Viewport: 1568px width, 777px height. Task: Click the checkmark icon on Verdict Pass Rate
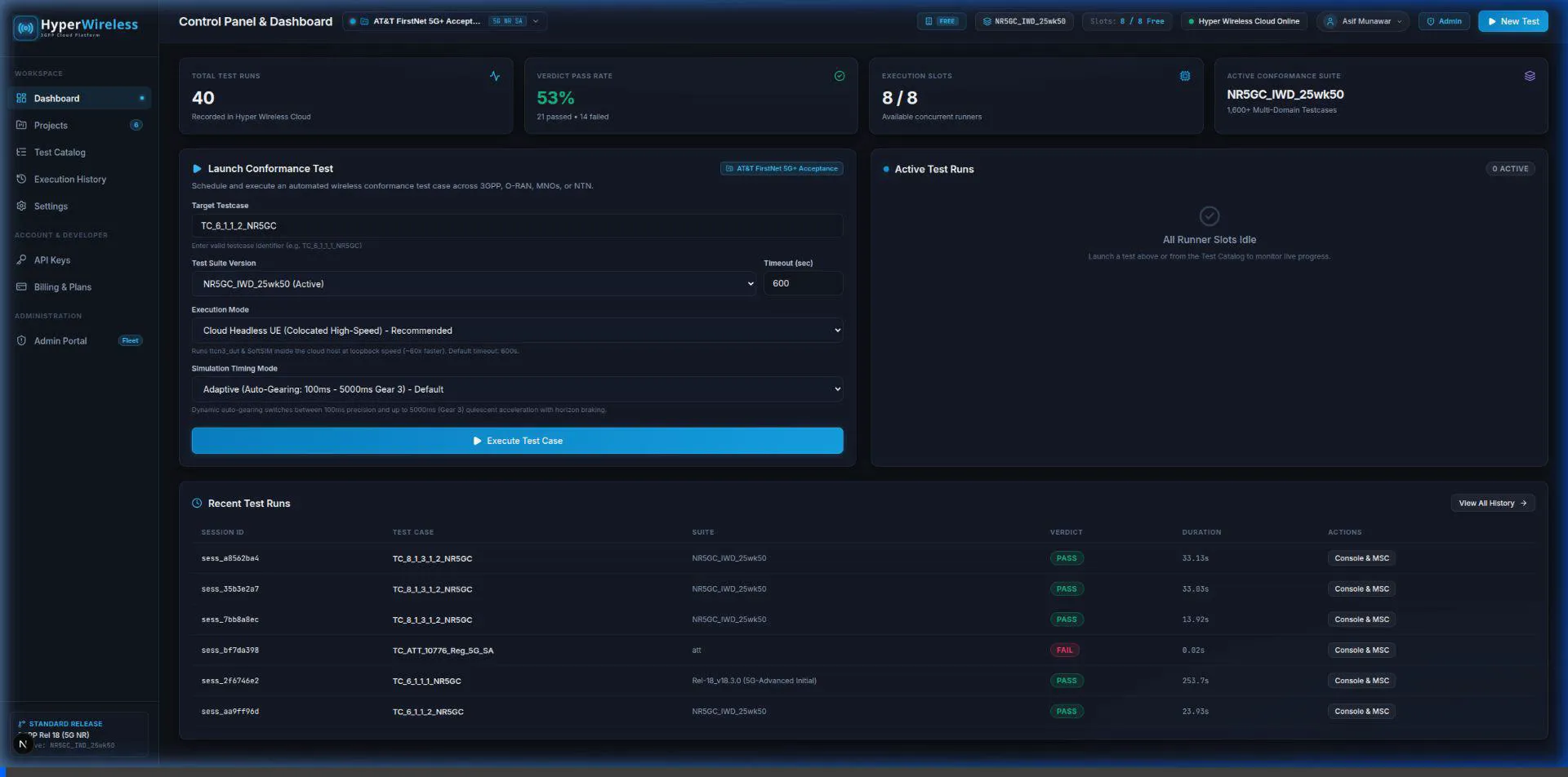840,76
